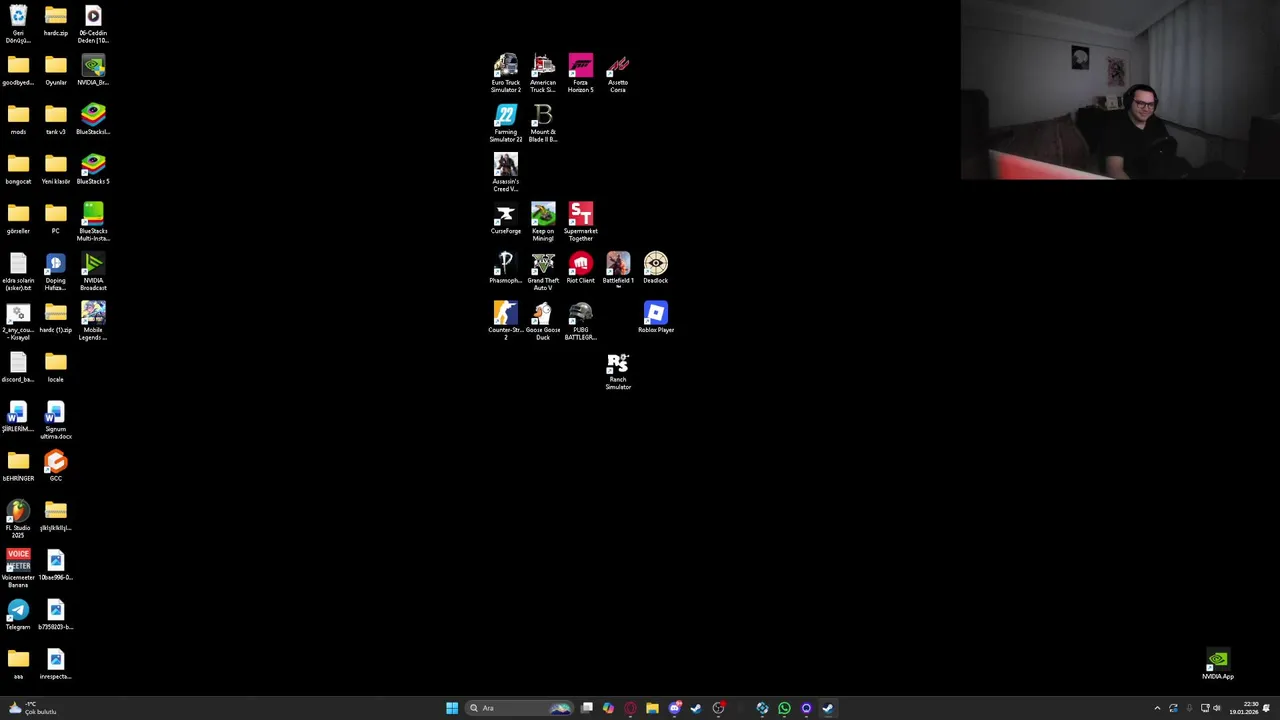Select the Mobile Legends shortcut
The width and height of the screenshot is (1280, 720).
point(93,320)
